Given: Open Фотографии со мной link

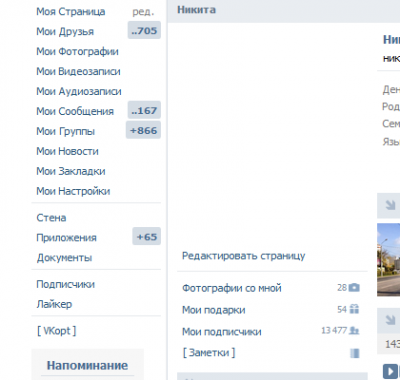Looking at the screenshot, I should [232, 288].
